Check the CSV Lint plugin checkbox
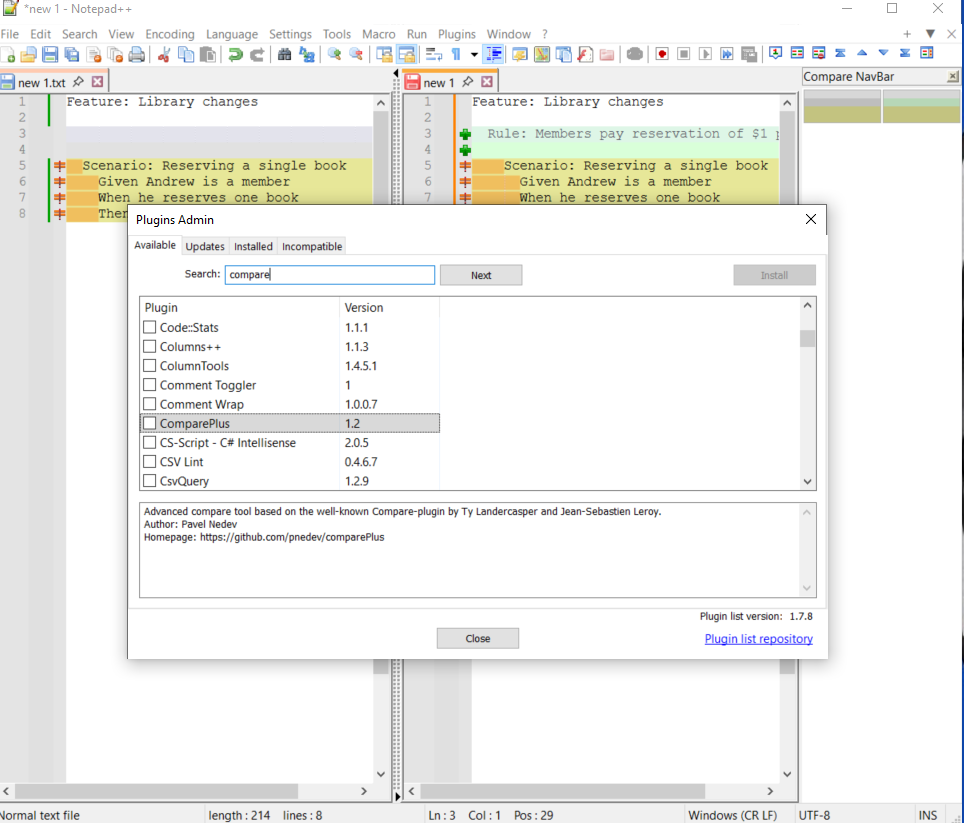The image size is (964, 823). coord(149,461)
